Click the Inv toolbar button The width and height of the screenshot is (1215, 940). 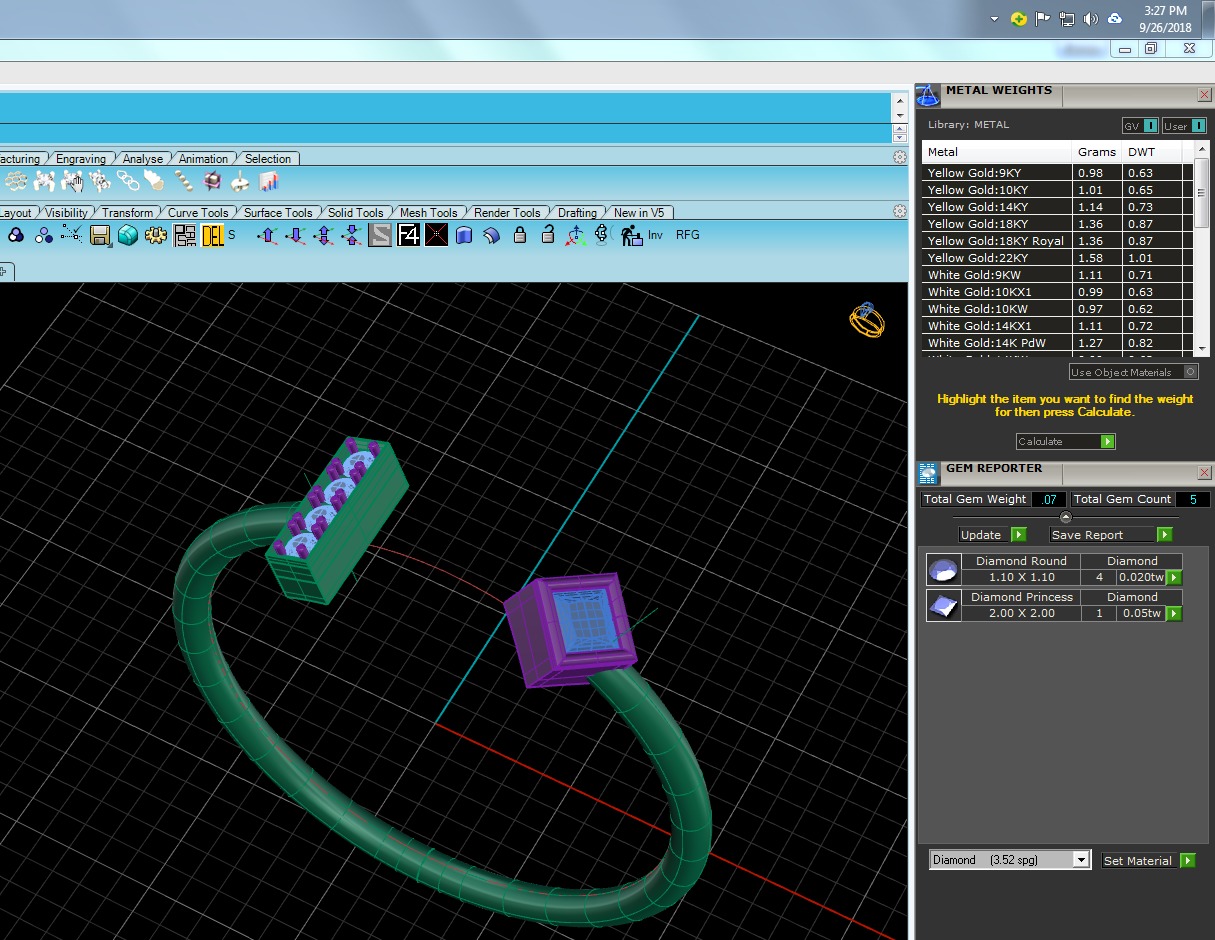coord(655,235)
